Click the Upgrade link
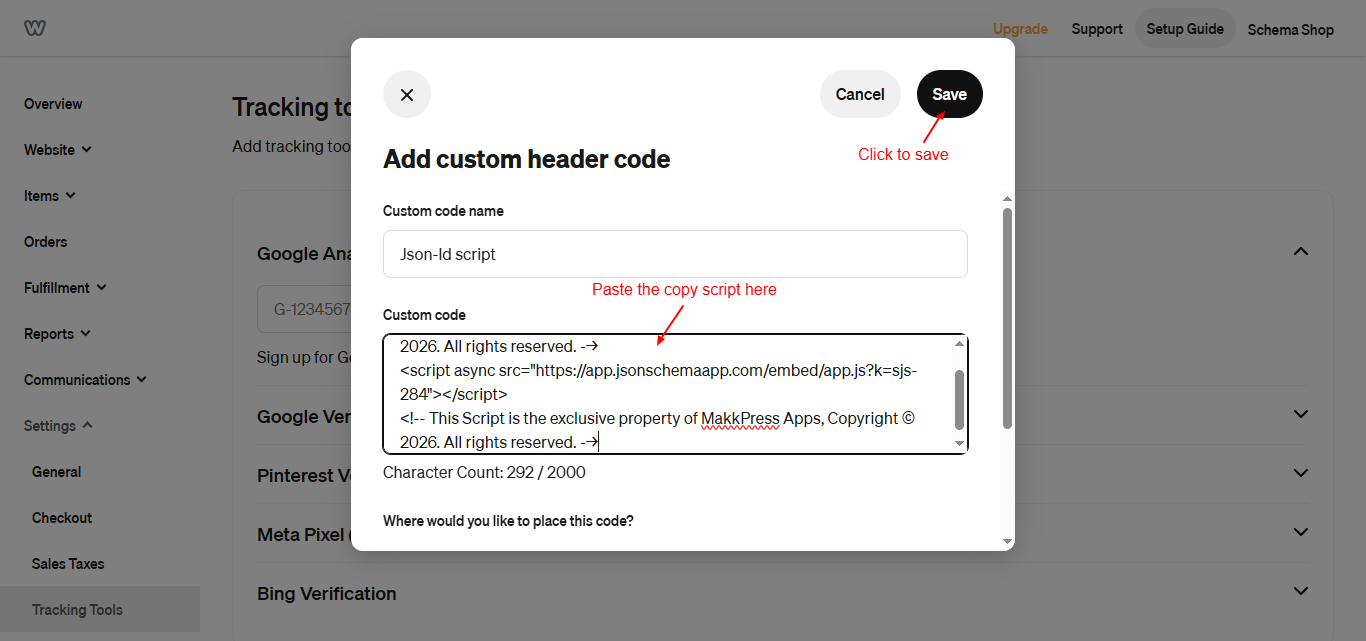This screenshot has height=641, width=1366. click(x=1020, y=29)
